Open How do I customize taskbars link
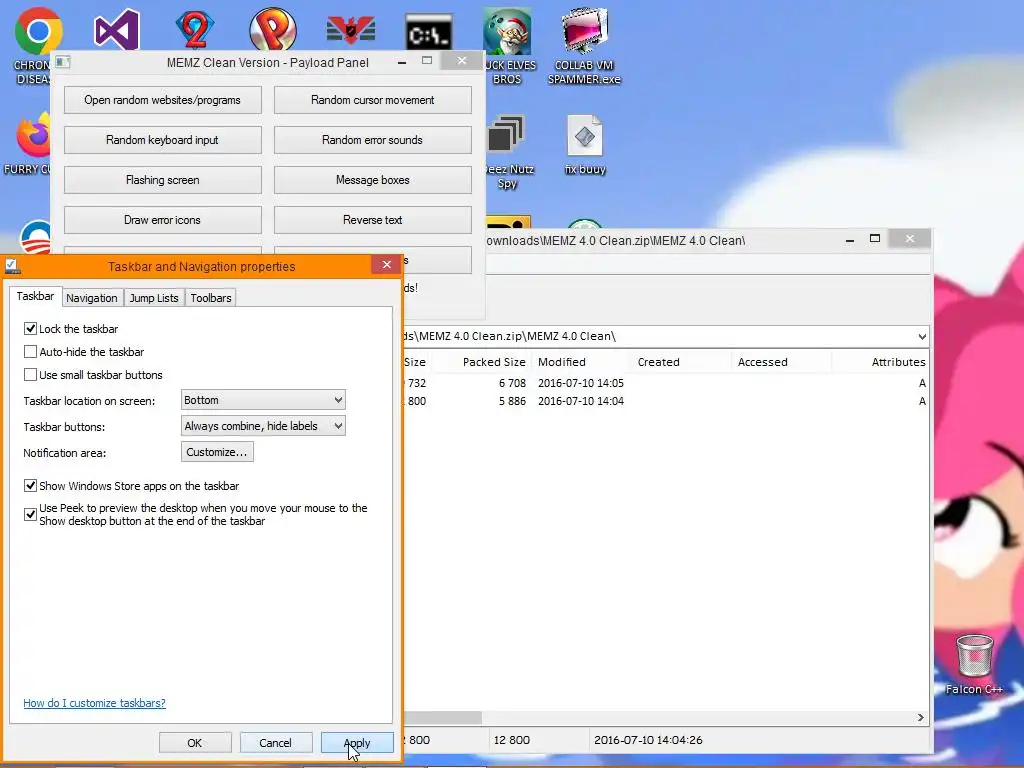The height and width of the screenshot is (768, 1024). pyautogui.click(x=95, y=703)
